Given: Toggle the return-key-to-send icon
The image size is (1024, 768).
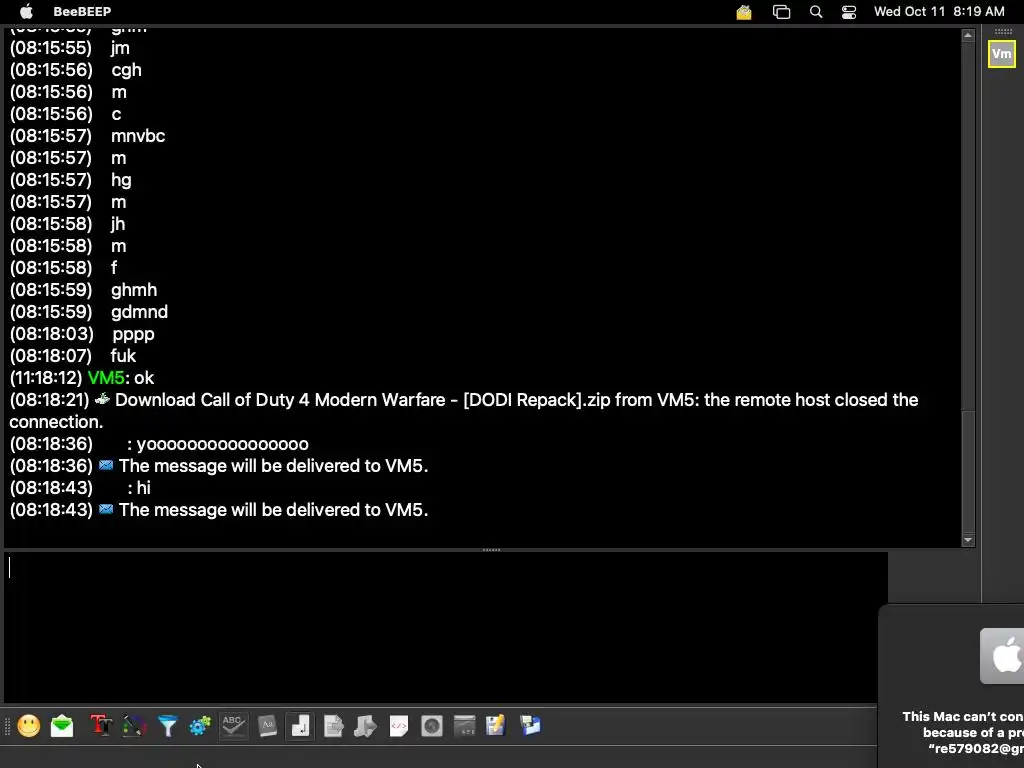Looking at the screenshot, I should 300,726.
